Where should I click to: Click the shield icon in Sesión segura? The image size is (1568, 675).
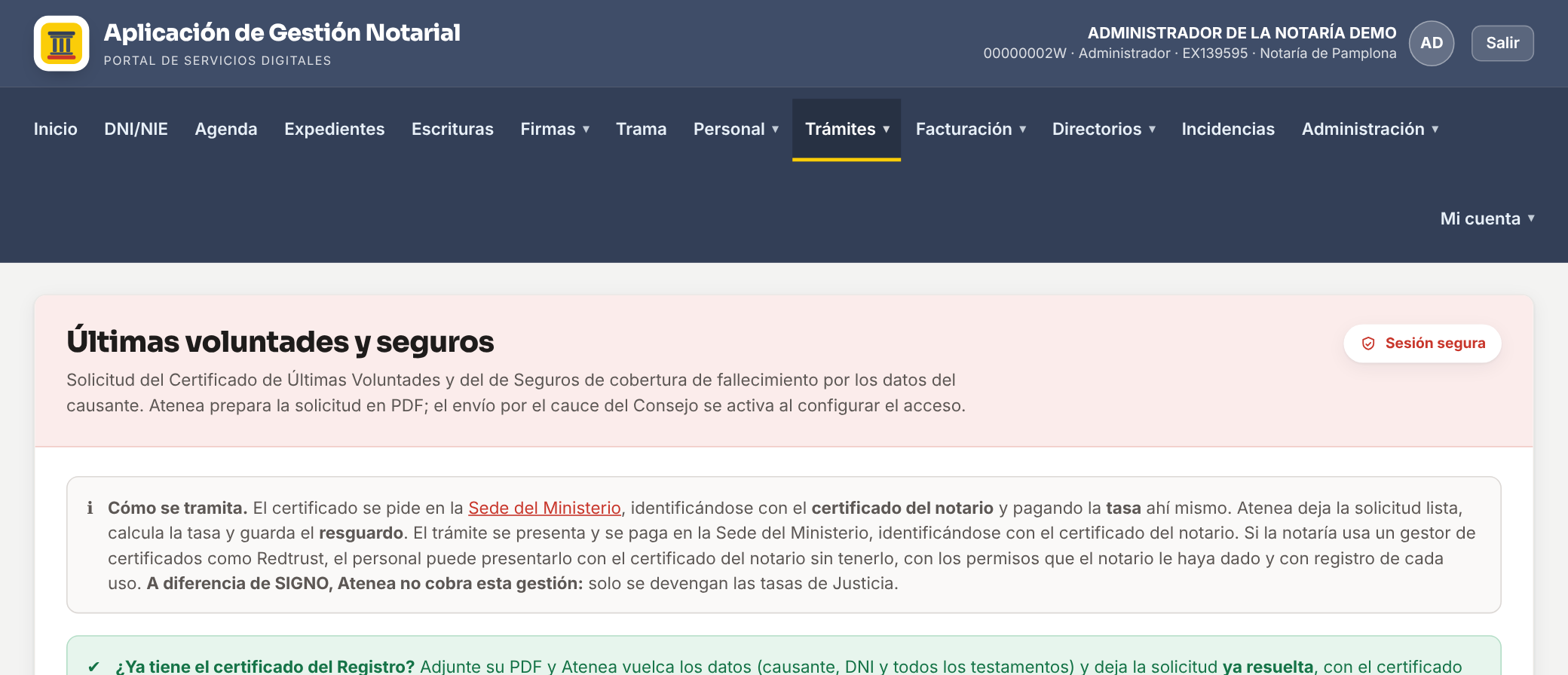(x=1368, y=344)
